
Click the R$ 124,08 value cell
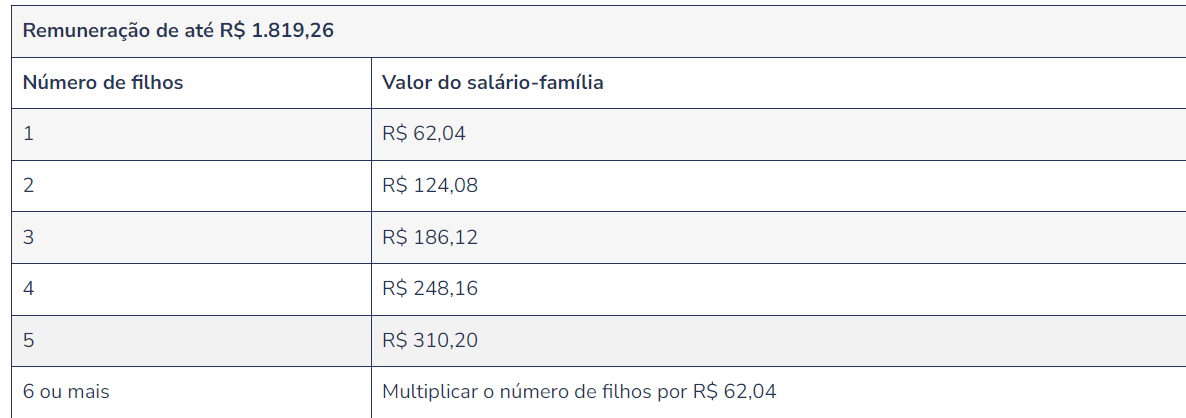[x=430, y=185]
